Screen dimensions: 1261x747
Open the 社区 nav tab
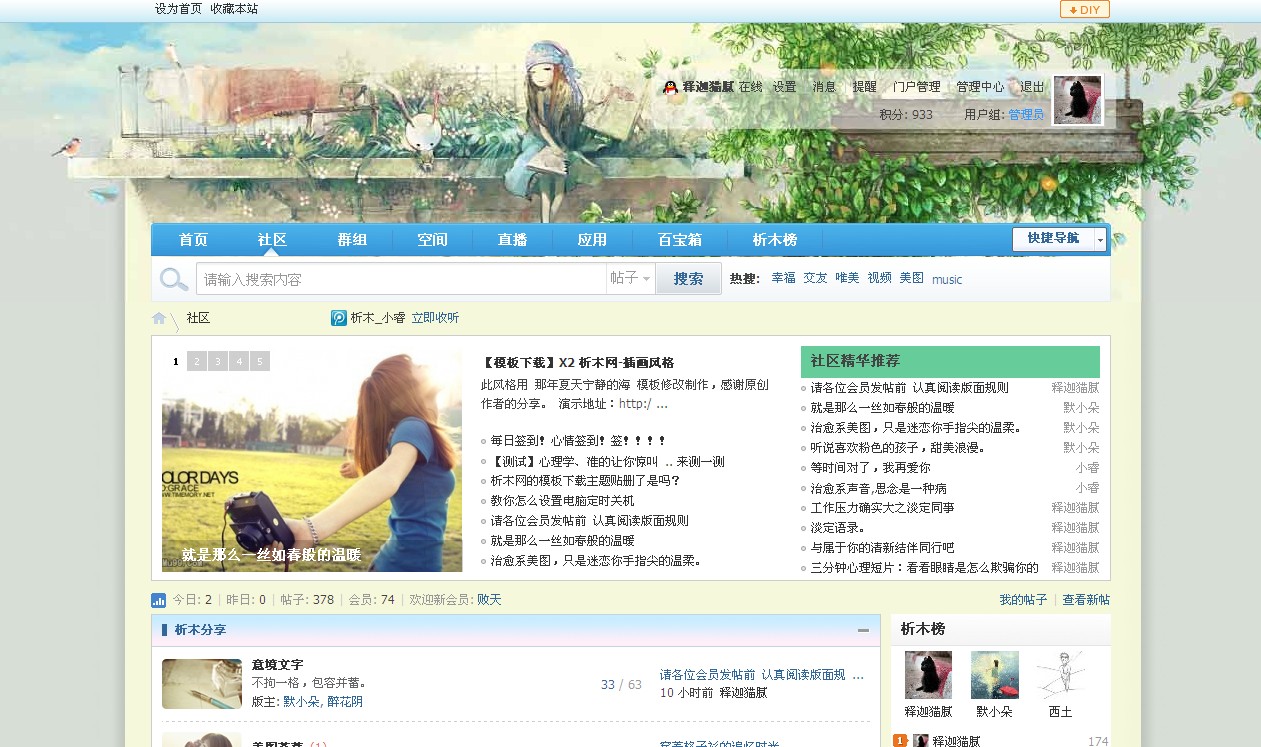[272, 240]
